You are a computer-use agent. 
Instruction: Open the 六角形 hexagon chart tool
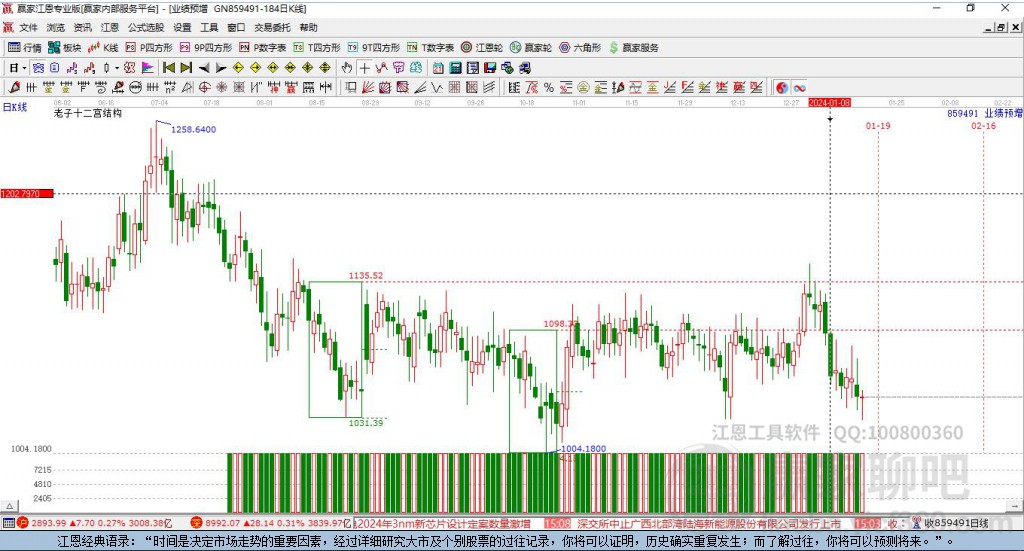click(x=583, y=47)
